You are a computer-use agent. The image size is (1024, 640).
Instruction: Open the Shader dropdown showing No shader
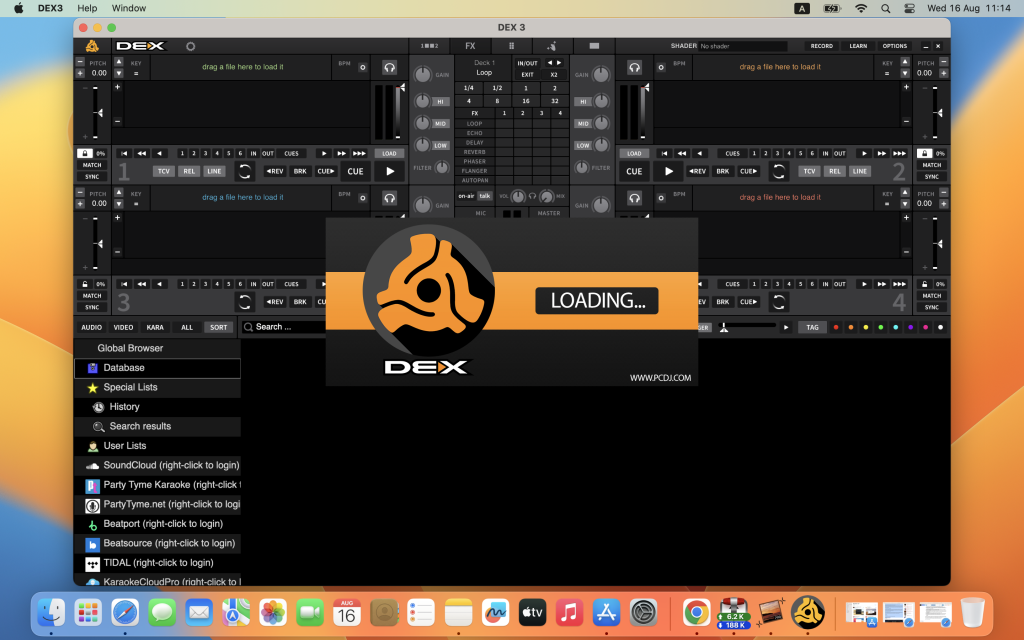coord(743,46)
